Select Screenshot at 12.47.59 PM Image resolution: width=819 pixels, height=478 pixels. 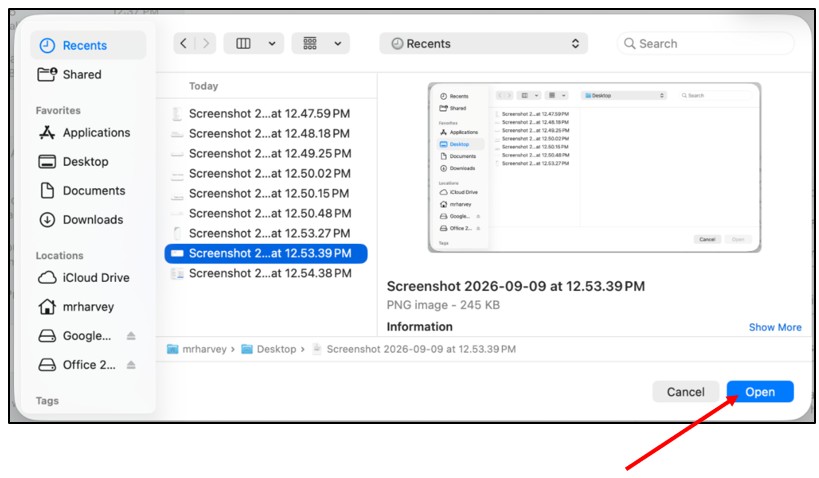(x=266, y=113)
